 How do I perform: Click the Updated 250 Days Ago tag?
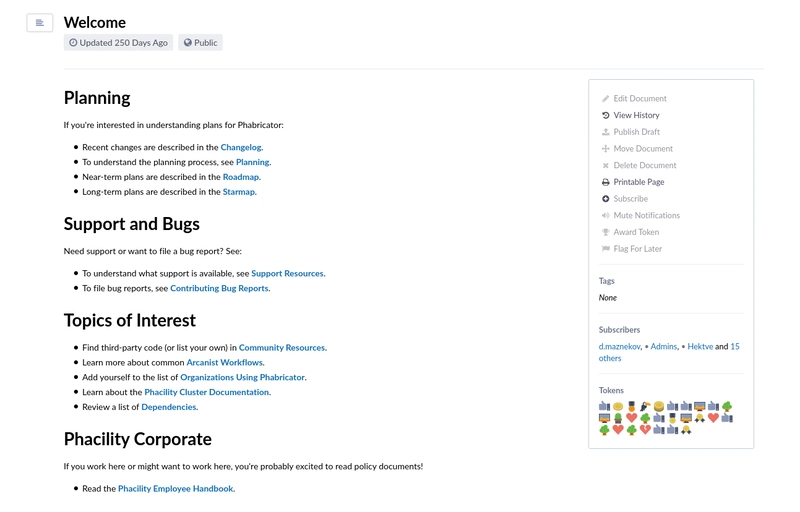[119, 43]
